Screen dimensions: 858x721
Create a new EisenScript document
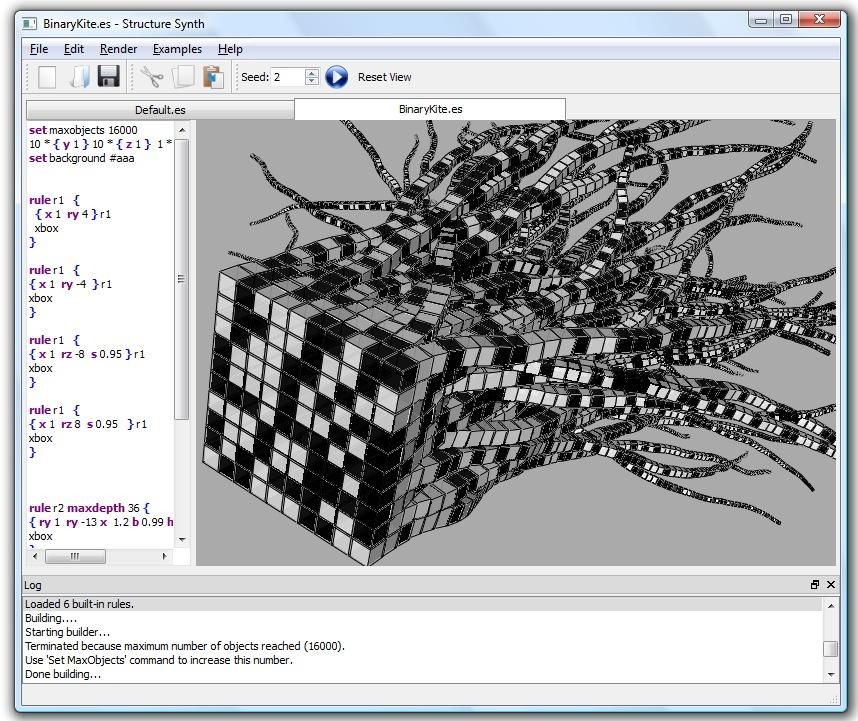pyautogui.click(x=46, y=76)
